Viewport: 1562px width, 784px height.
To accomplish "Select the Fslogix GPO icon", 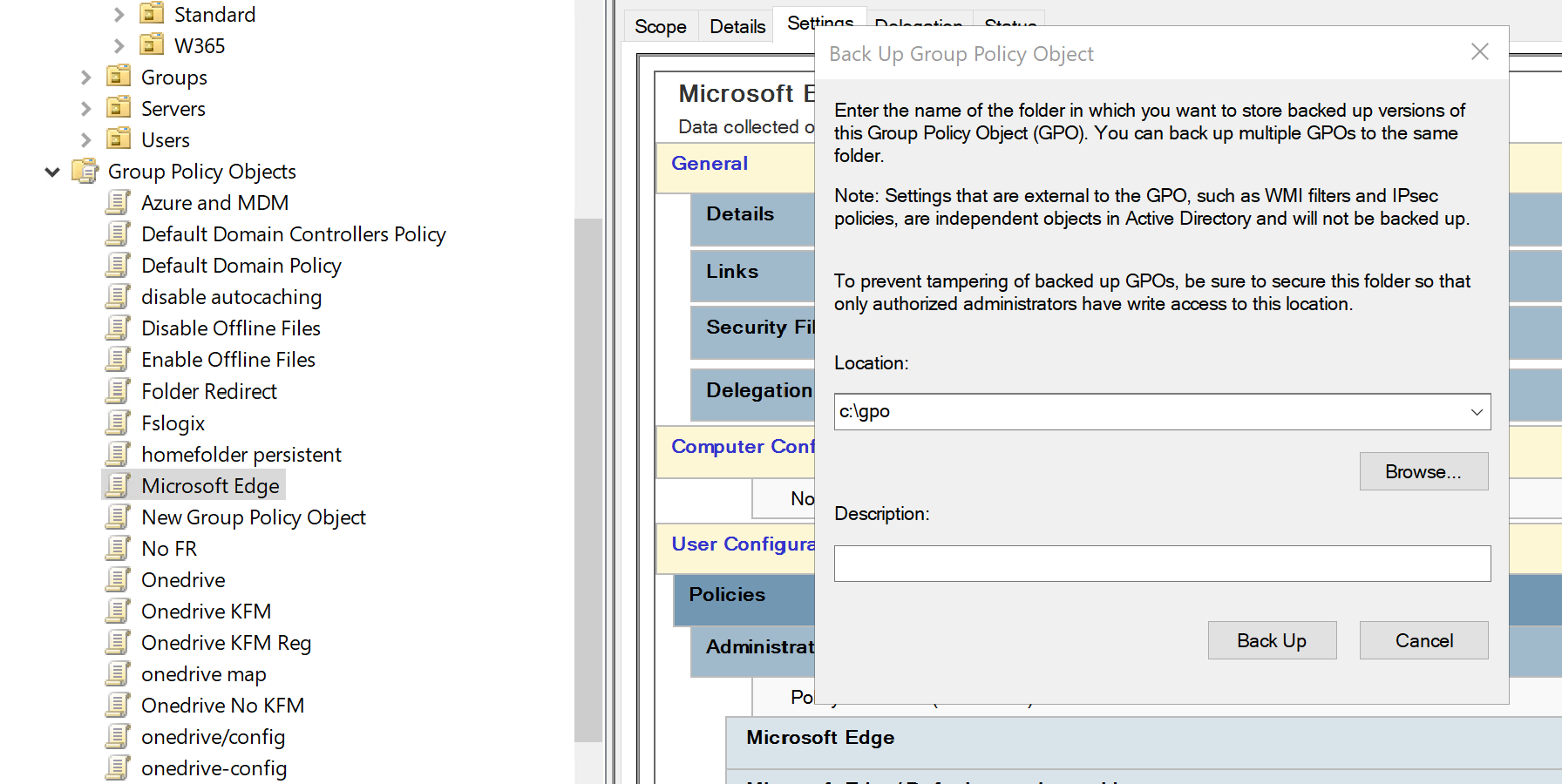I will 119,422.
